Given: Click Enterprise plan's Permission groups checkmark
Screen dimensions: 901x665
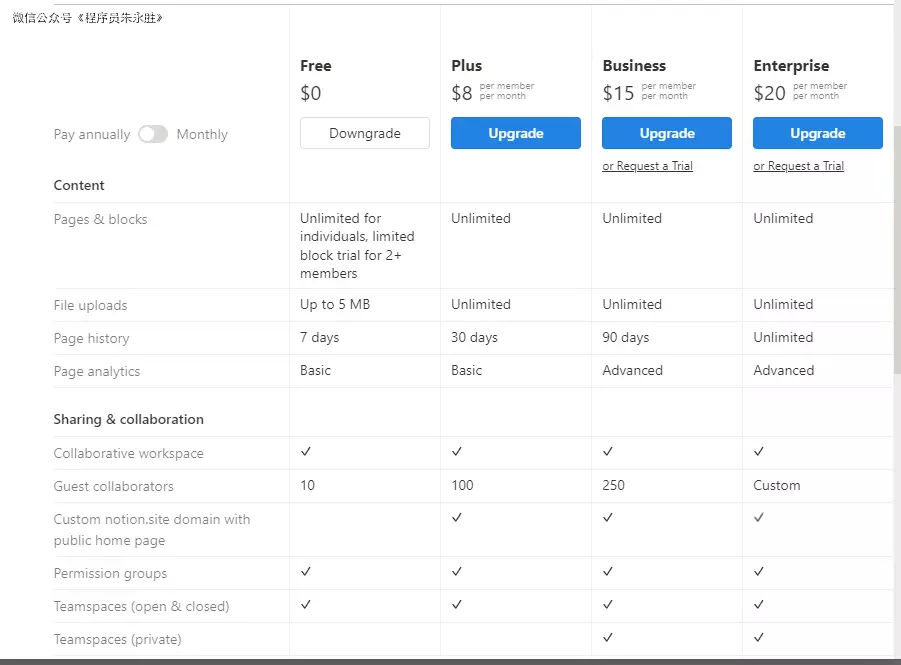Looking at the screenshot, I should pos(759,572).
